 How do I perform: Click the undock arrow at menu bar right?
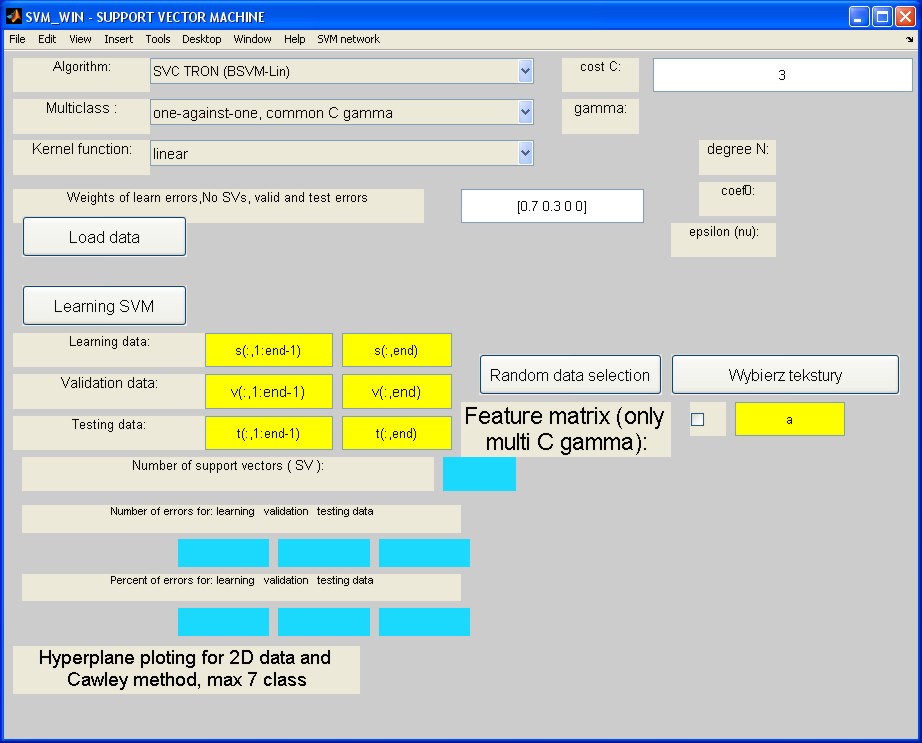coord(910,40)
